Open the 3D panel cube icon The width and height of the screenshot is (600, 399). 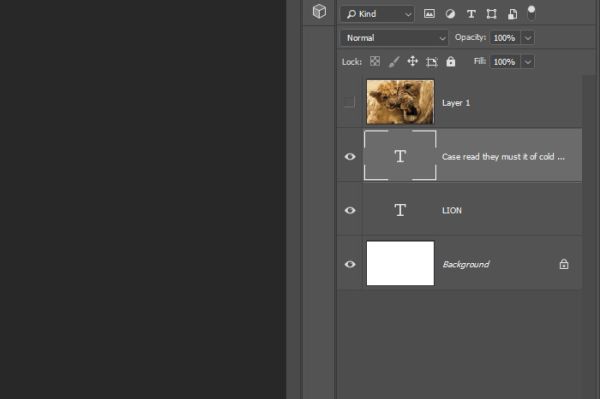click(x=319, y=11)
